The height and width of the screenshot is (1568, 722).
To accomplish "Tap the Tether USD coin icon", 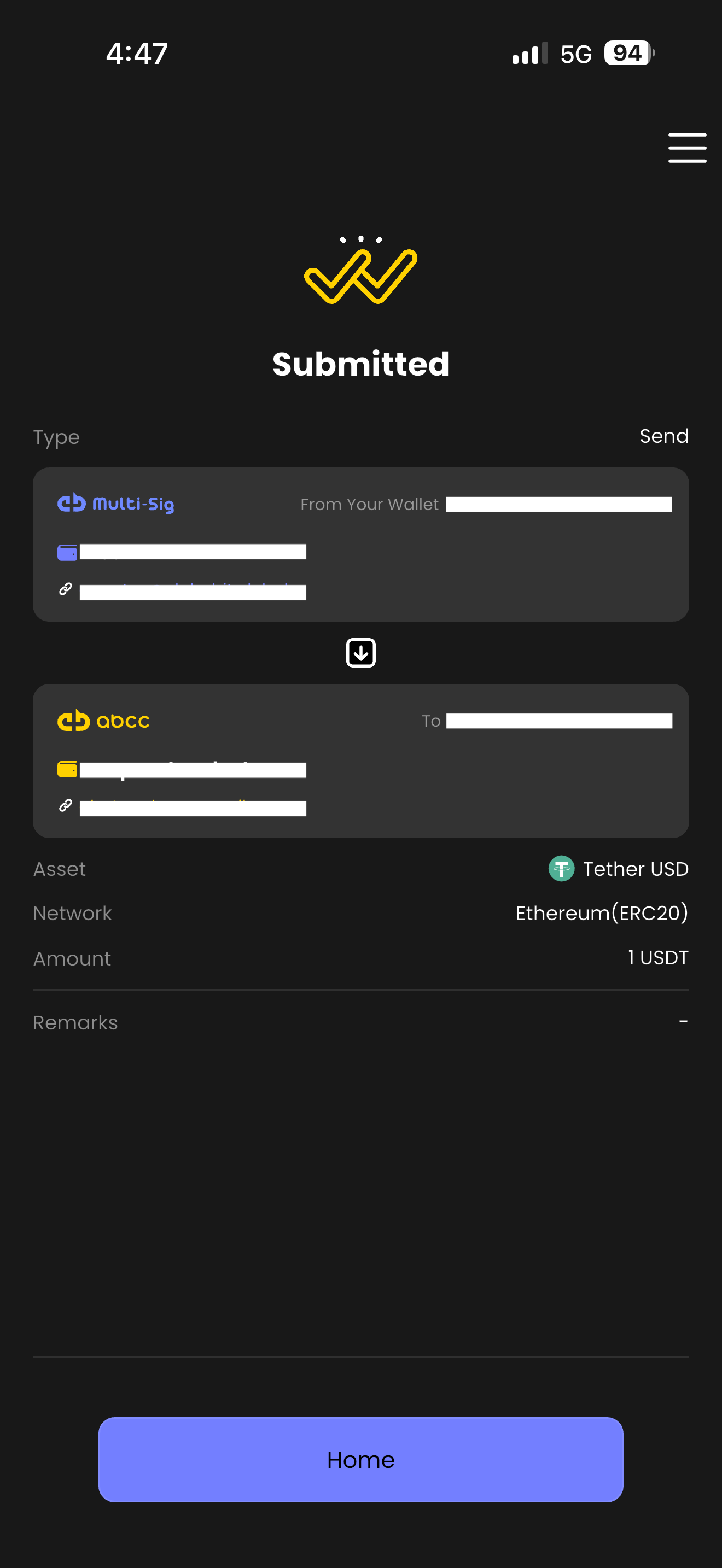I will pyautogui.click(x=561, y=869).
